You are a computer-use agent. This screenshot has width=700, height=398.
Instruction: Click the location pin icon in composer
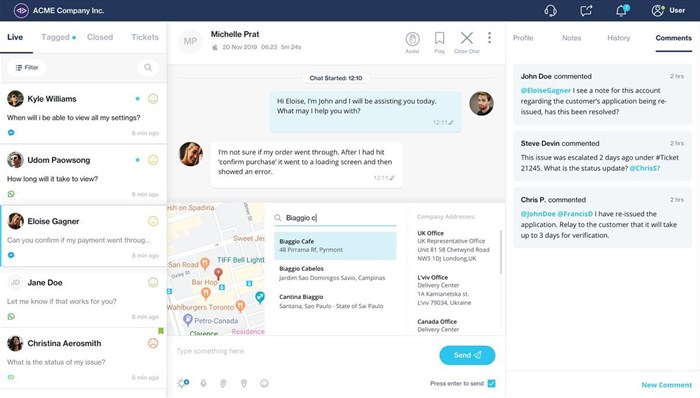coord(244,383)
